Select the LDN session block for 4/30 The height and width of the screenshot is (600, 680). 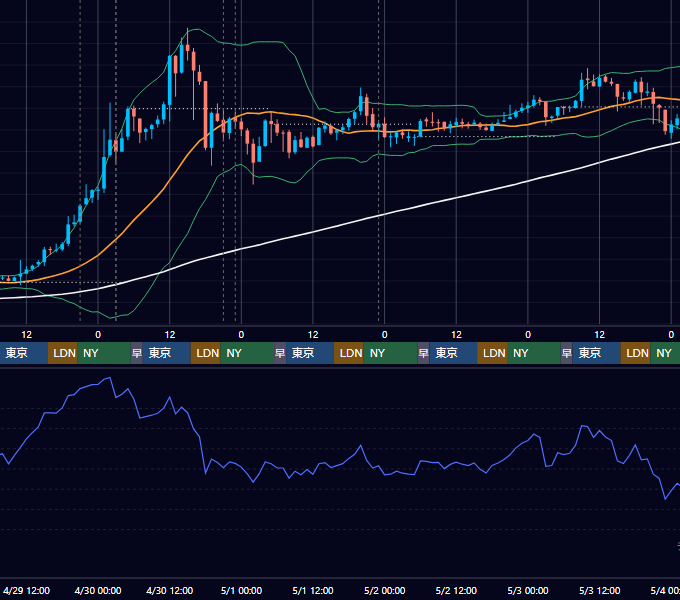point(206,353)
